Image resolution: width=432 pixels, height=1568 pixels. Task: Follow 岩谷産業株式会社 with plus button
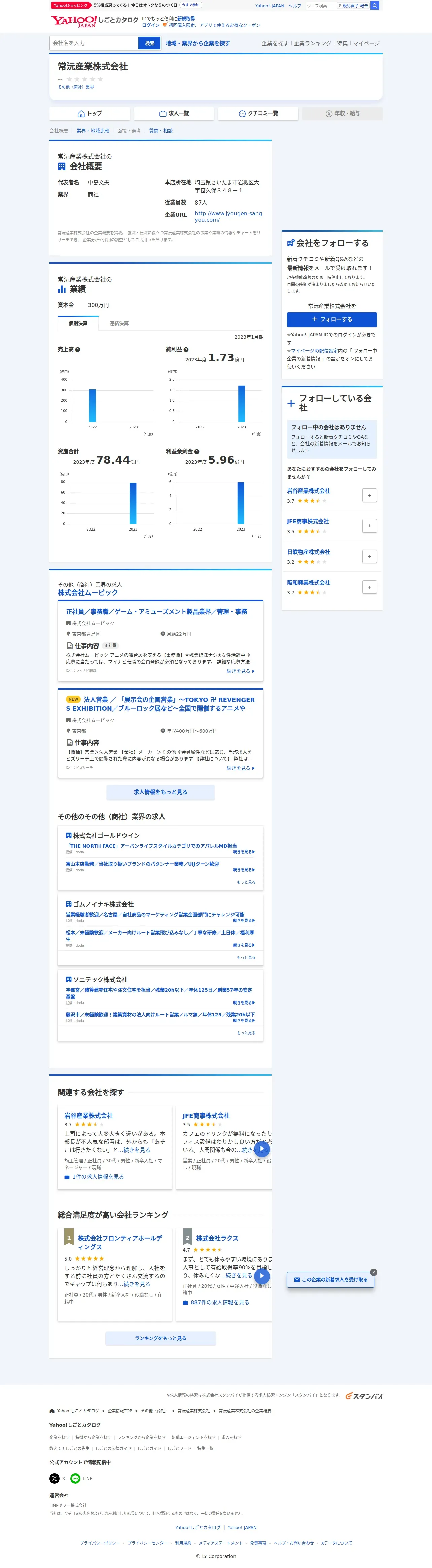369,496
